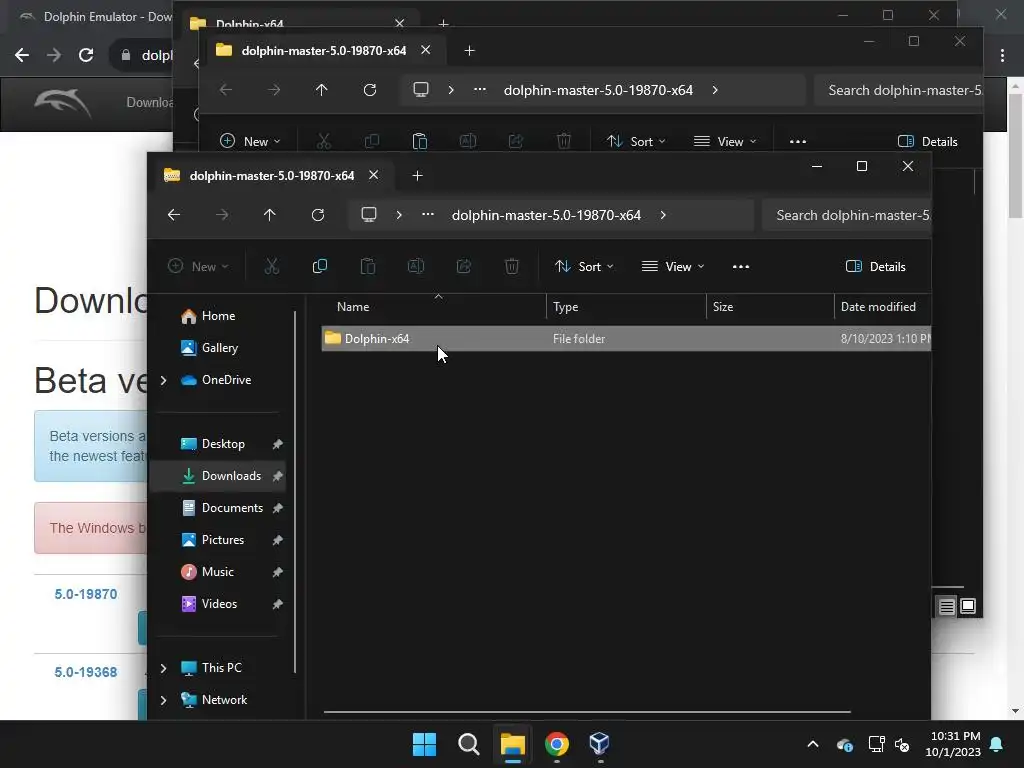Open Pictures from quick access list
The width and height of the screenshot is (1024, 768).
(217, 540)
